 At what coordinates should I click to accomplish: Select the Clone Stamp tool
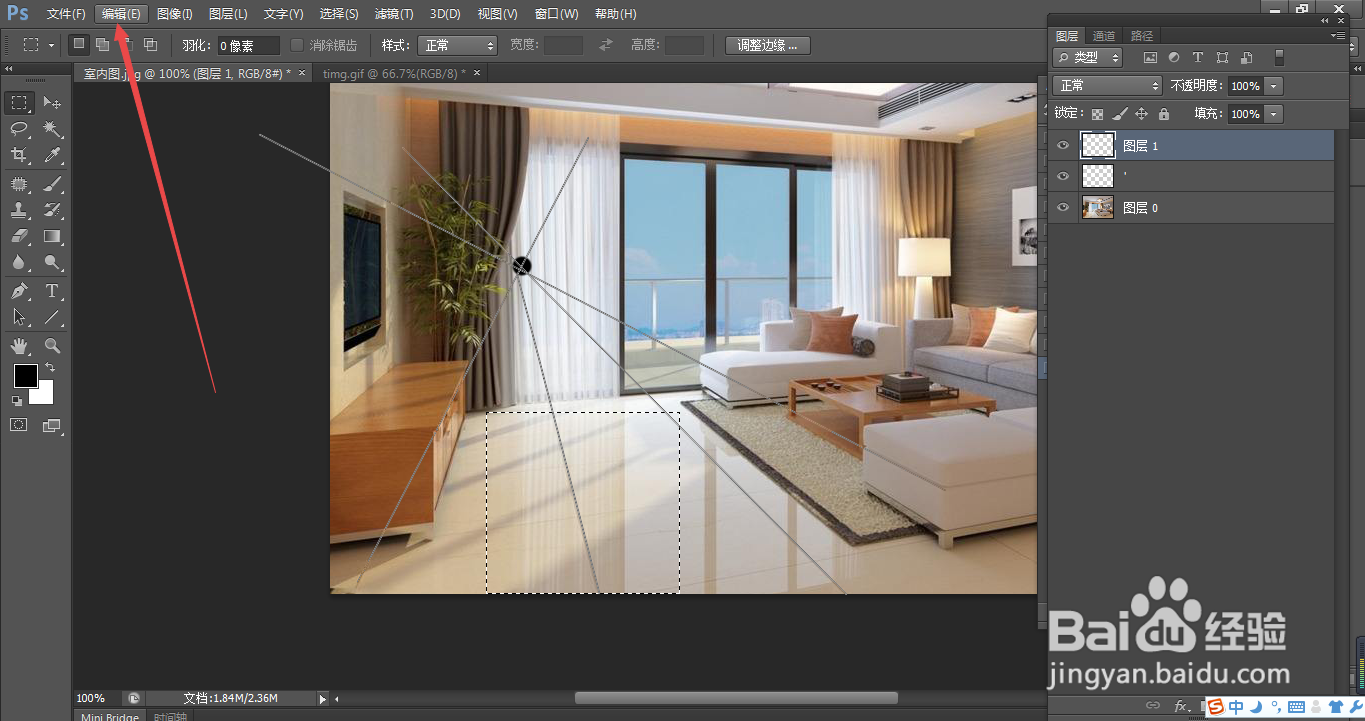19,210
